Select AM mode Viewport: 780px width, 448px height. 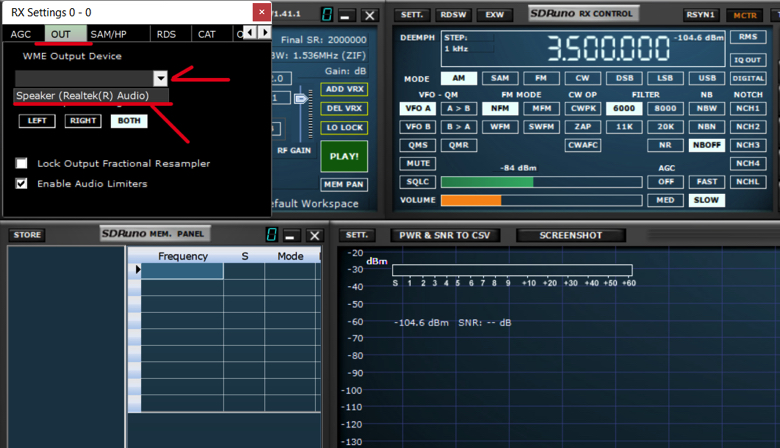click(x=459, y=78)
